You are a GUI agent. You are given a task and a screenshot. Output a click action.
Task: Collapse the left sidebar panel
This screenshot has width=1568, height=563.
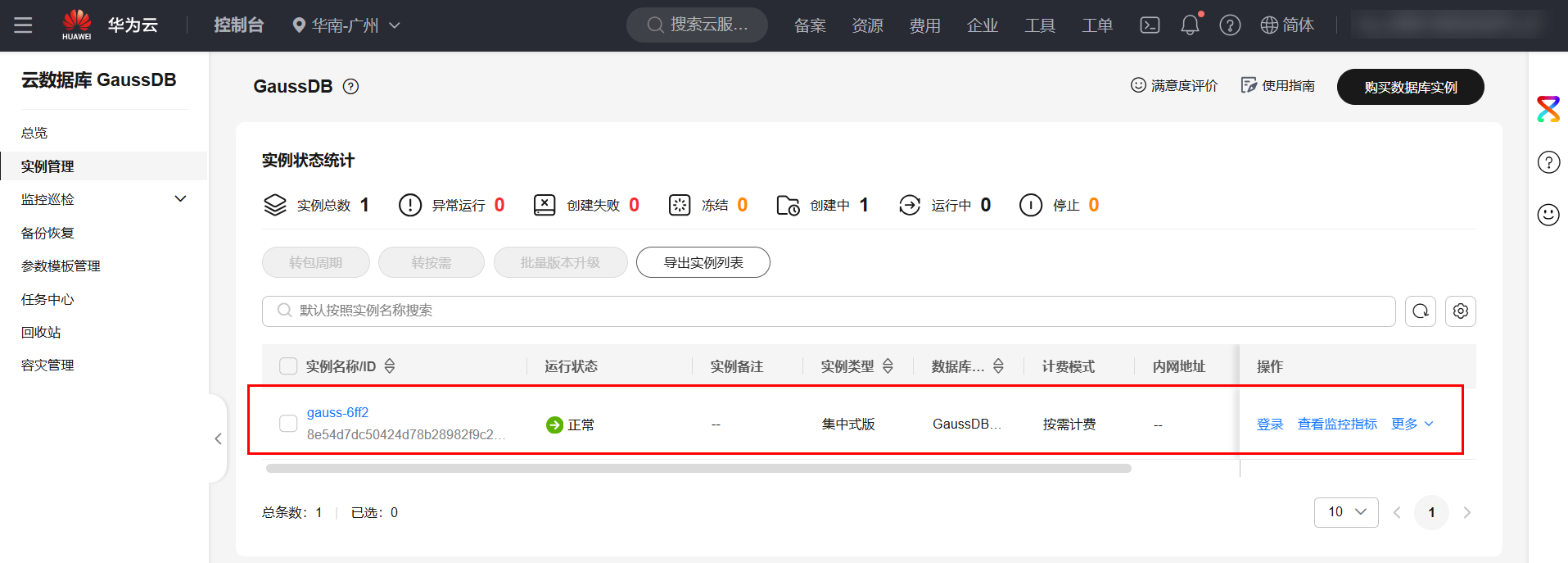click(218, 439)
